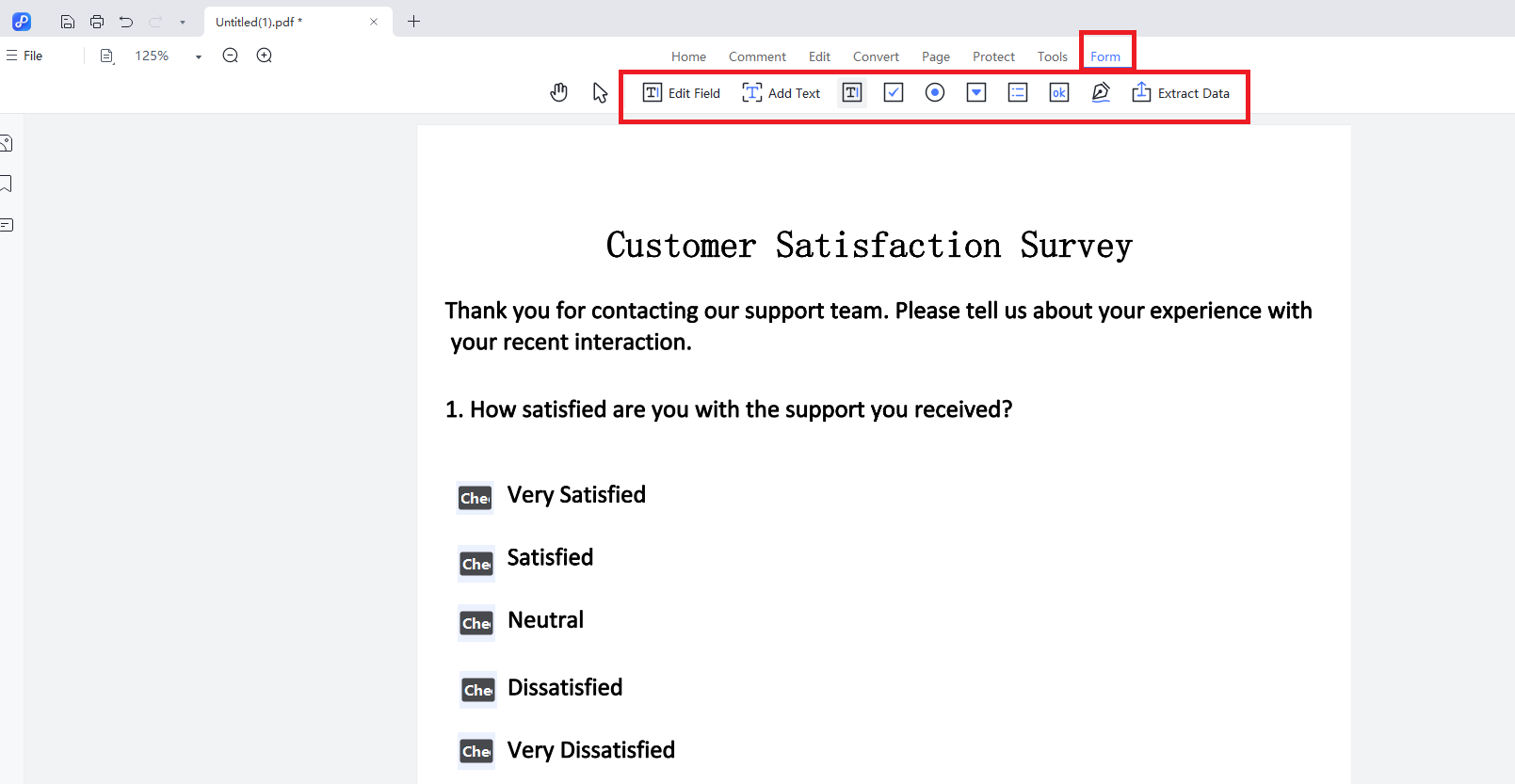The height and width of the screenshot is (784, 1515).
Task: Click the 'Dissatisfied' option label
Action: tap(565, 688)
